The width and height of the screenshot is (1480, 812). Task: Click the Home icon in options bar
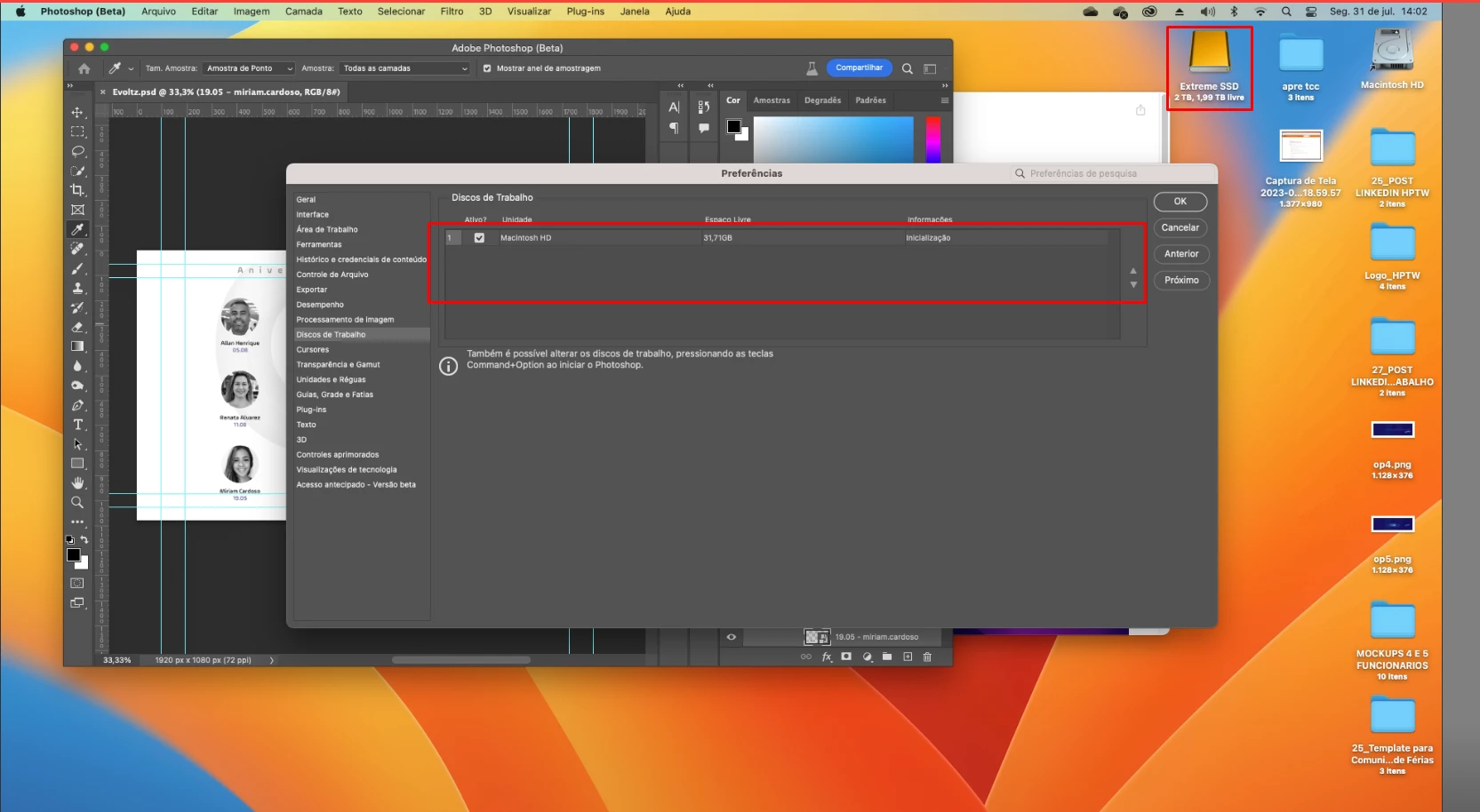(x=84, y=68)
